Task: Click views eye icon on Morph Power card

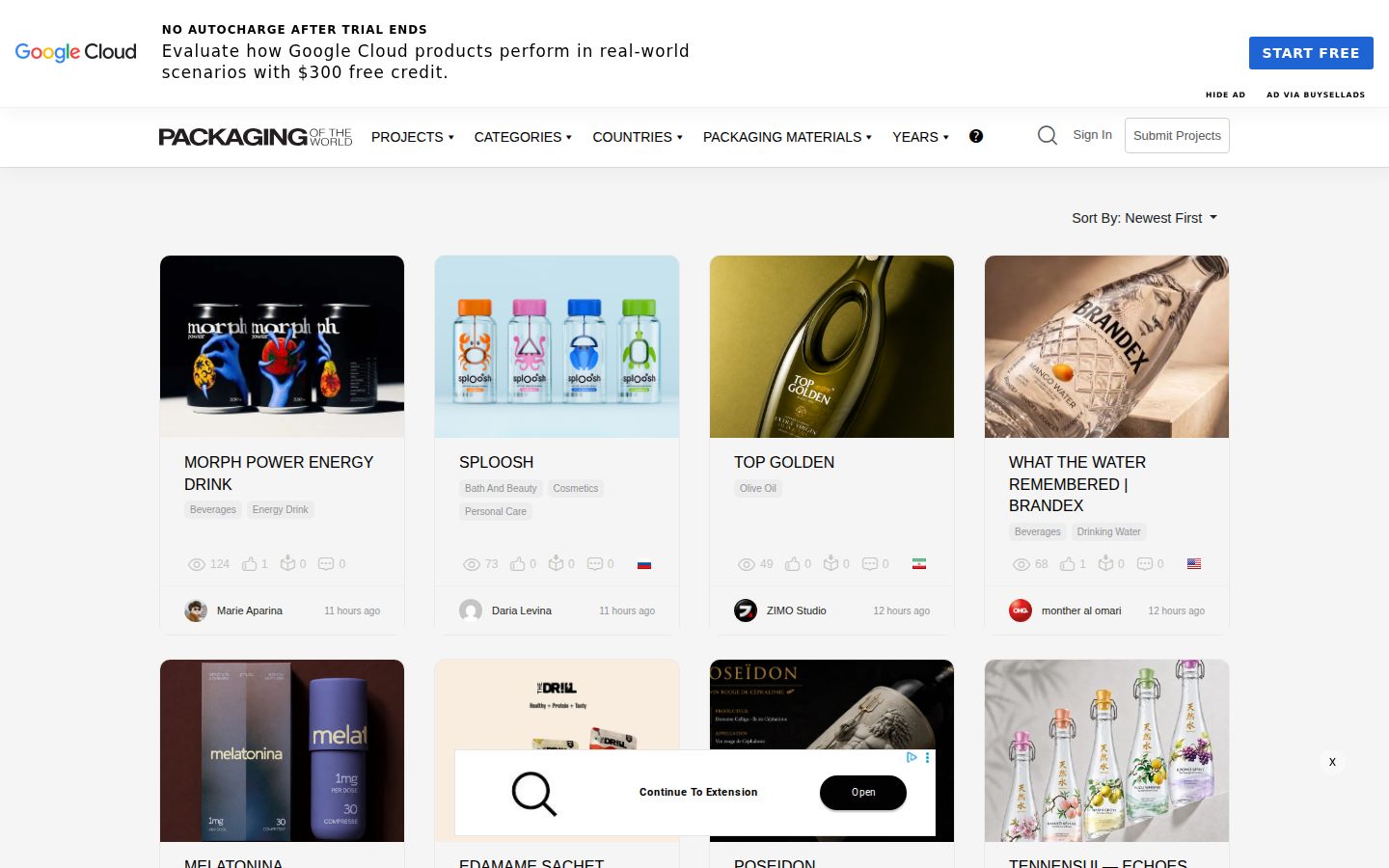Action: pos(196,564)
